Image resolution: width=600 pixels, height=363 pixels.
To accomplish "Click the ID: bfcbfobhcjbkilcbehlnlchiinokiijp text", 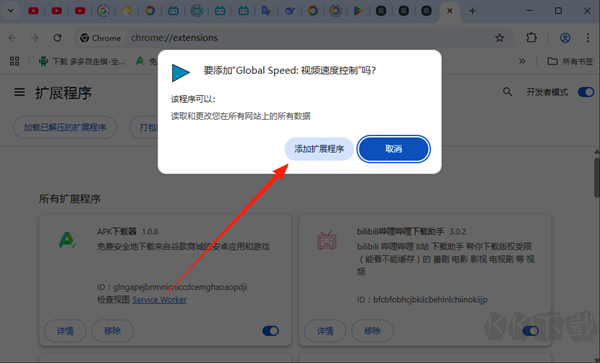I will pyautogui.click(x=422, y=300).
